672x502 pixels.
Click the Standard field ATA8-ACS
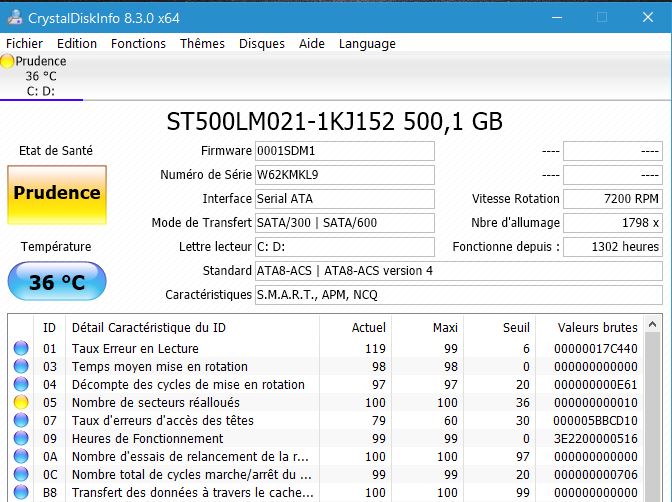coord(459,271)
